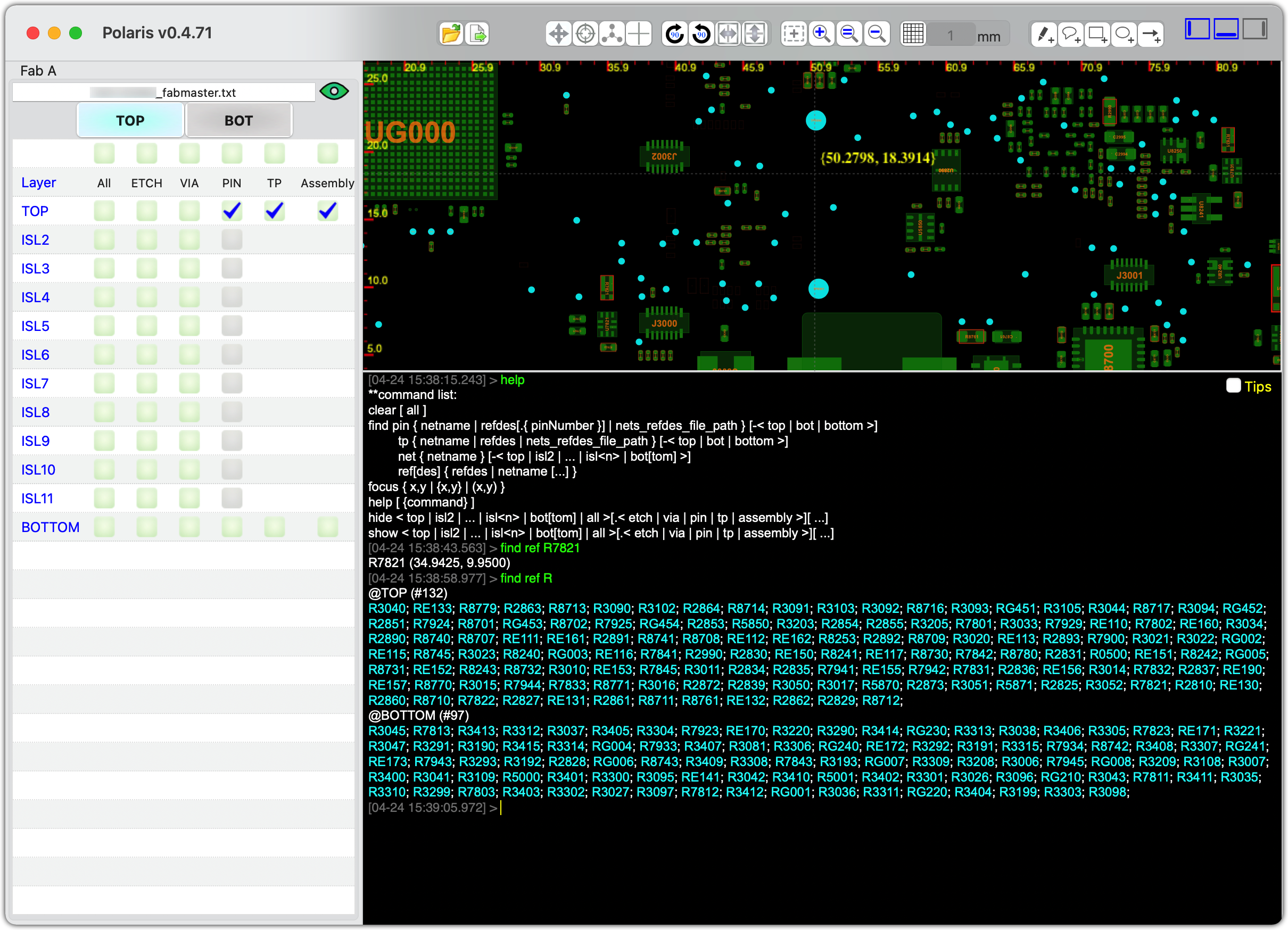The width and height of the screenshot is (1288, 930).
Task: Uncheck Assembly for the TOP layer
Action: (x=328, y=211)
